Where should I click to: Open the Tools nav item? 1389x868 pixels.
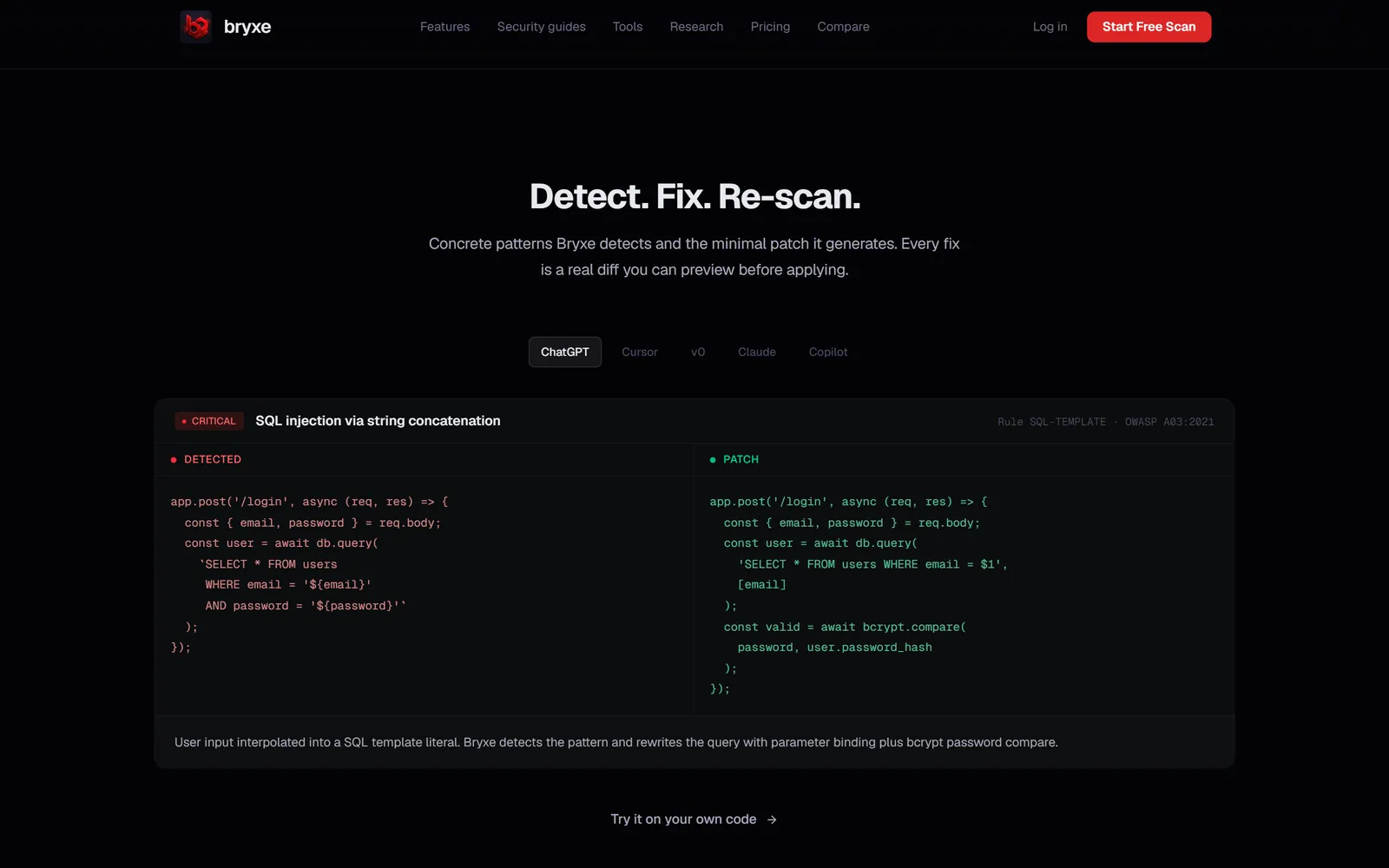628,27
